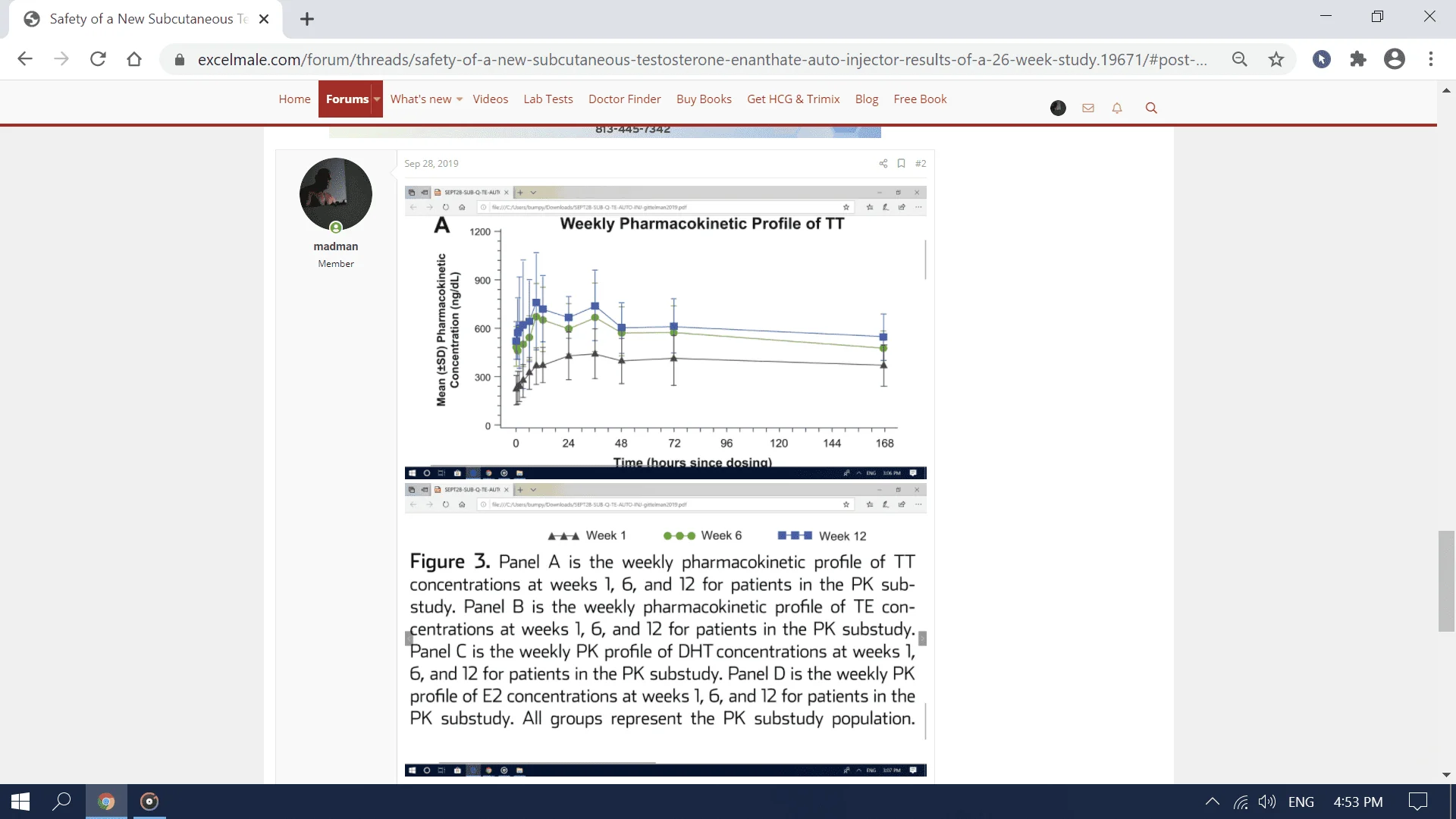
Task: Open the inbox envelope icon
Action: (x=1088, y=108)
